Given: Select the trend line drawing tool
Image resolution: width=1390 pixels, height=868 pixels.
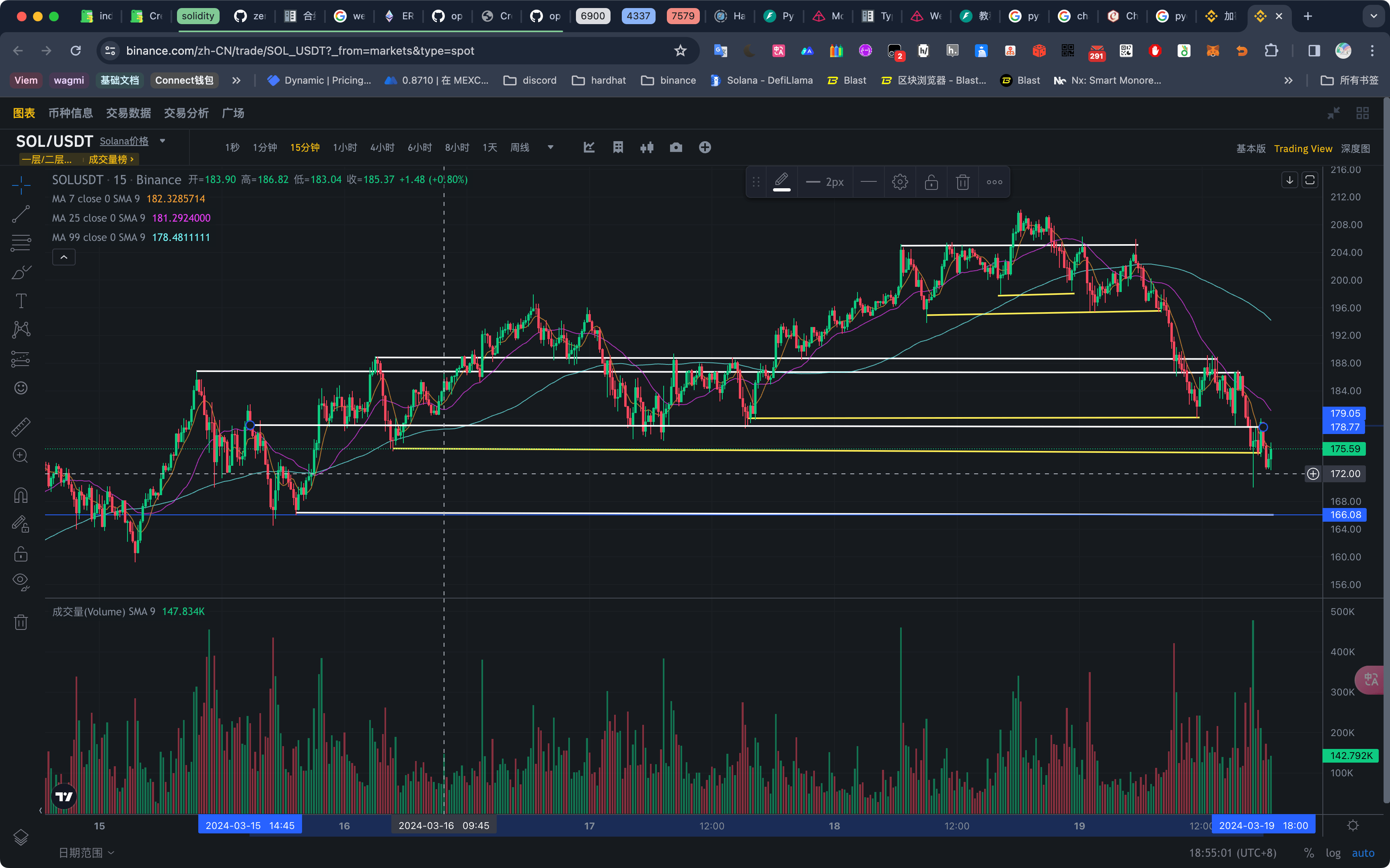Looking at the screenshot, I should pos(21,214).
